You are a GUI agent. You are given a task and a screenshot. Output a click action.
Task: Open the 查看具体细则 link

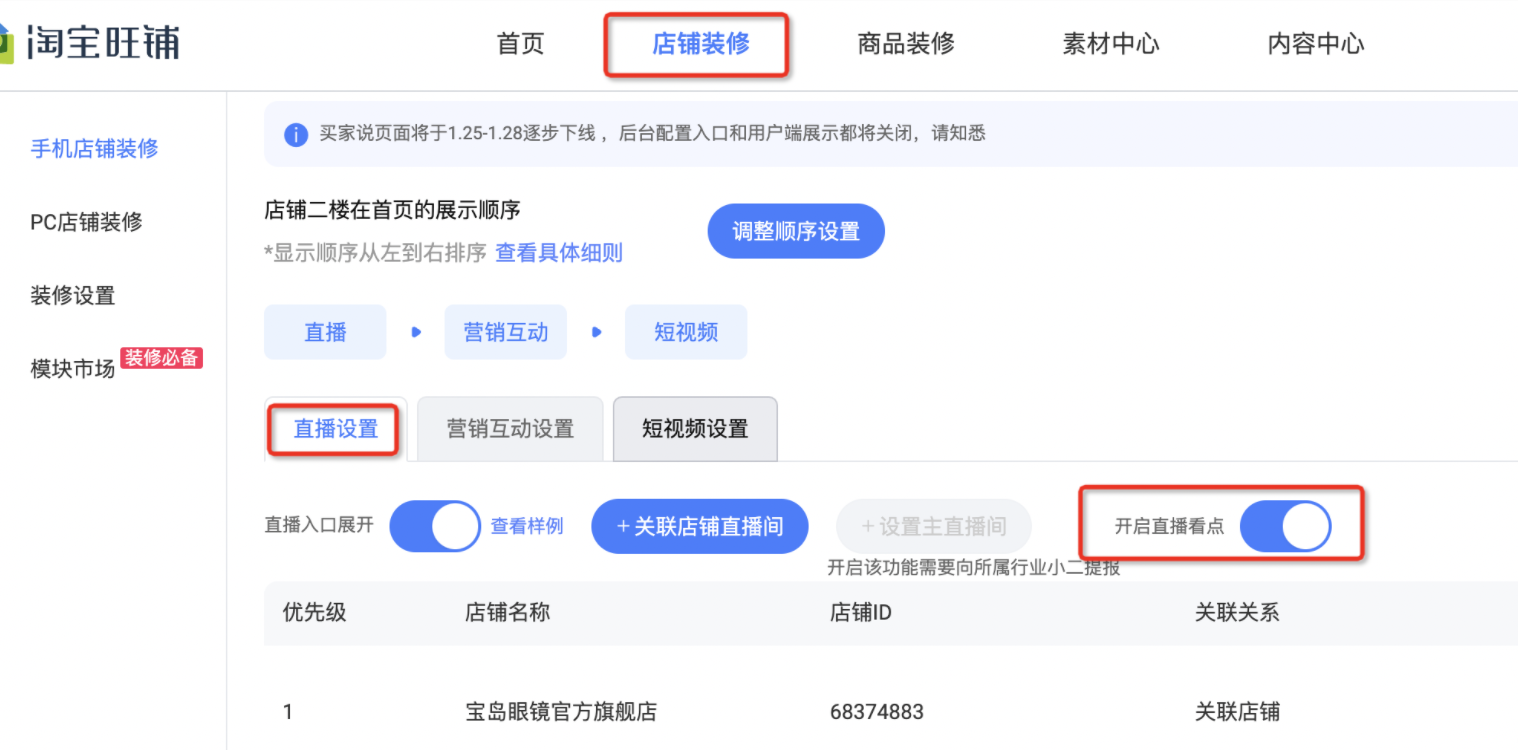(x=559, y=253)
